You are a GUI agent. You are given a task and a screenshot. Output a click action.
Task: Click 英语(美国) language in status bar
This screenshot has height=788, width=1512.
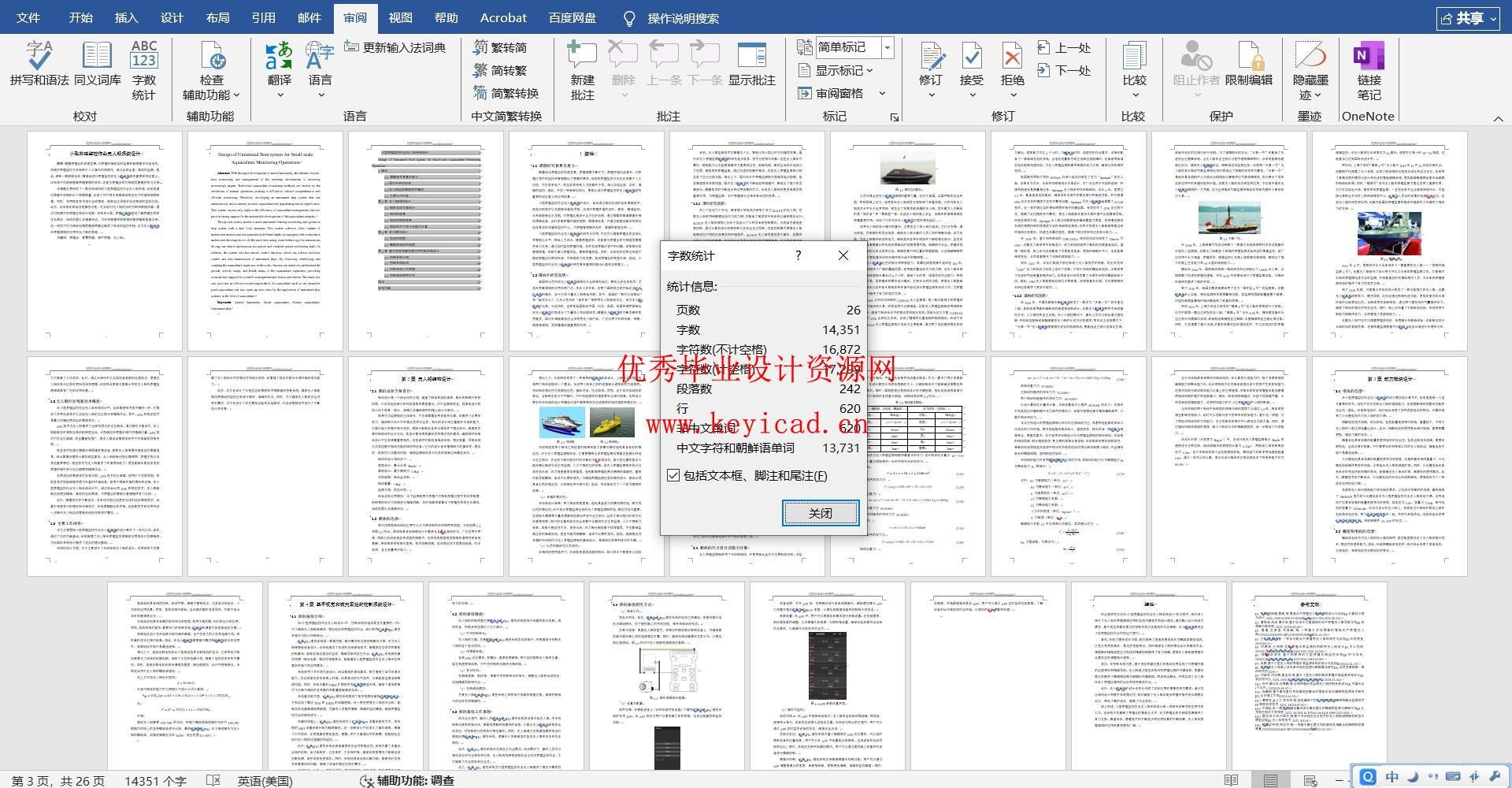tap(265, 780)
